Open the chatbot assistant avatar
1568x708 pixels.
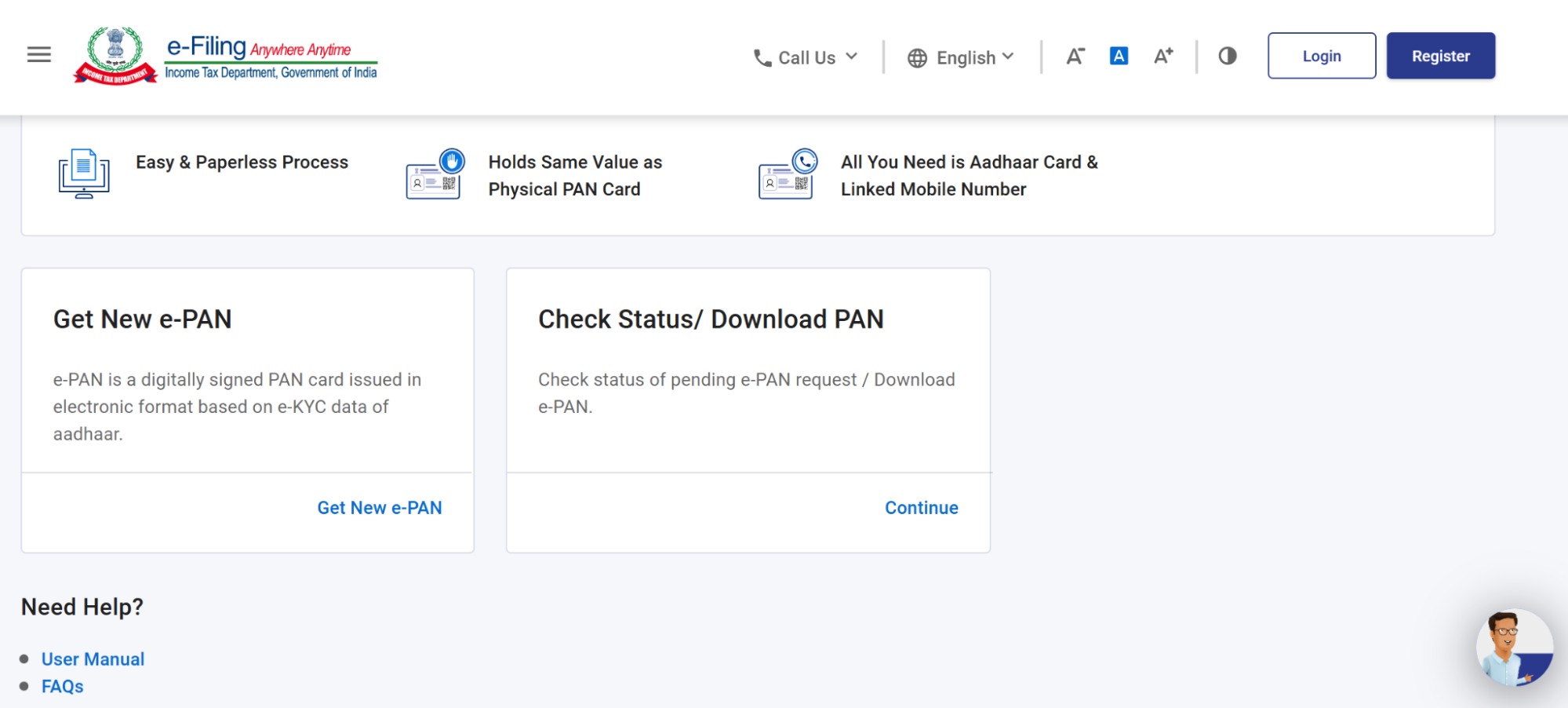tap(1514, 648)
